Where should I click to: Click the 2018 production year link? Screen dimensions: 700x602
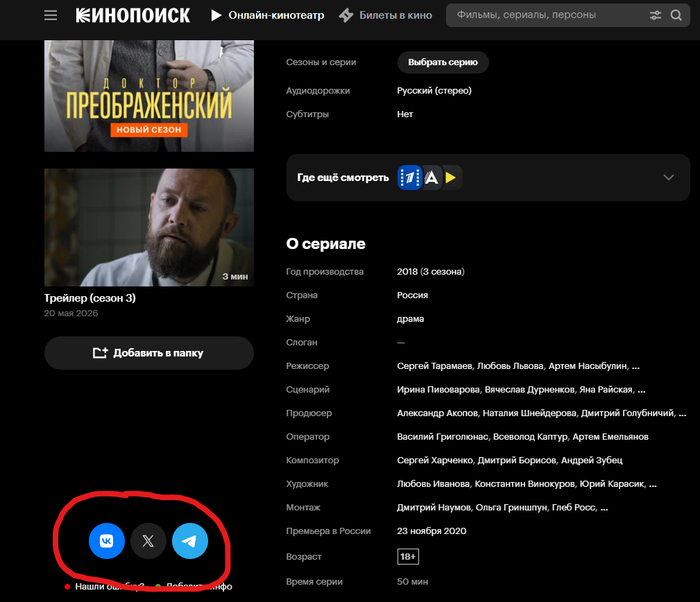(x=407, y=272)
